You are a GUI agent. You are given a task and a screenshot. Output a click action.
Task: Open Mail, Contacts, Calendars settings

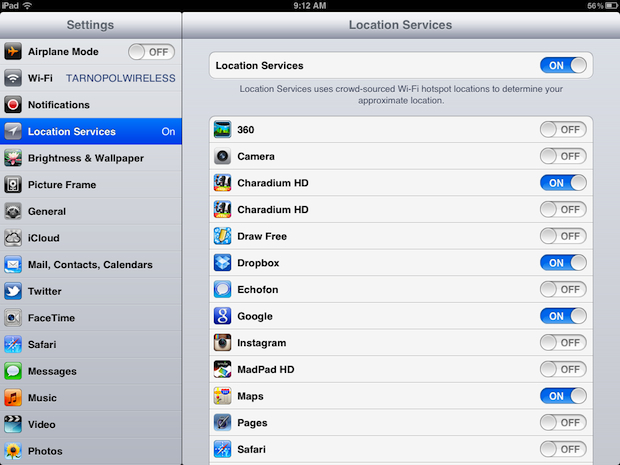point(91,265)
